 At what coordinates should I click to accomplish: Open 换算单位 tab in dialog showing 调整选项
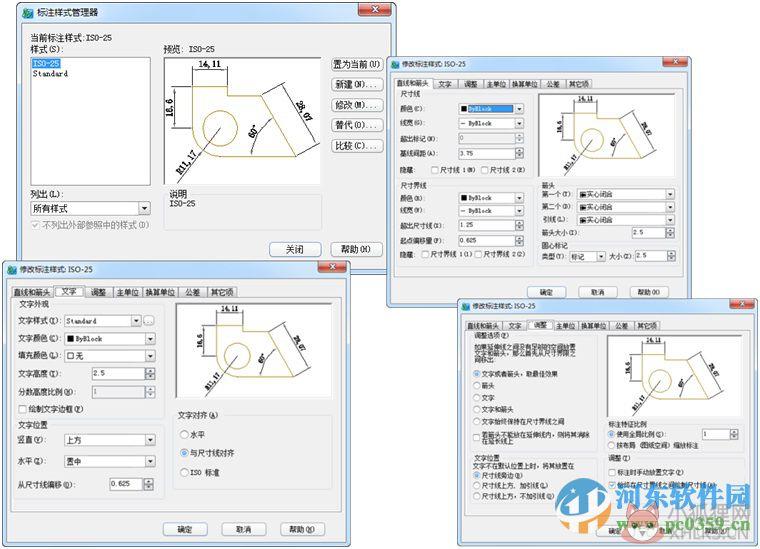point(594,326)
